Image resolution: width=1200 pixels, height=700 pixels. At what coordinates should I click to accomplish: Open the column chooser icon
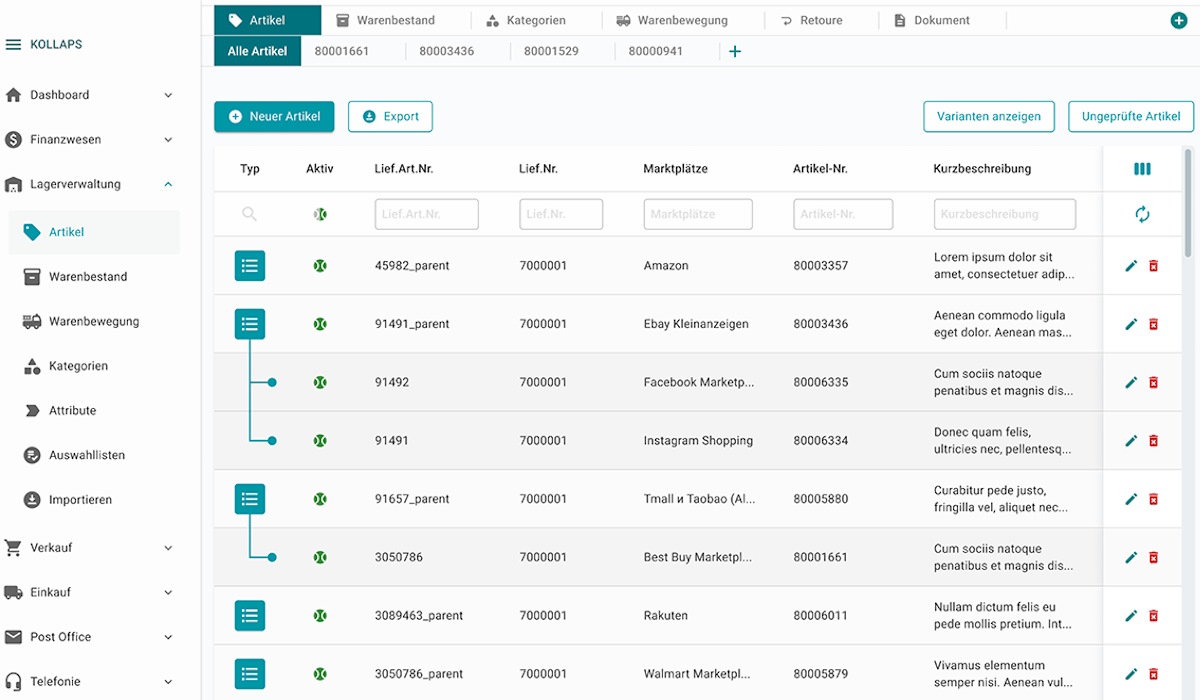1142,169
